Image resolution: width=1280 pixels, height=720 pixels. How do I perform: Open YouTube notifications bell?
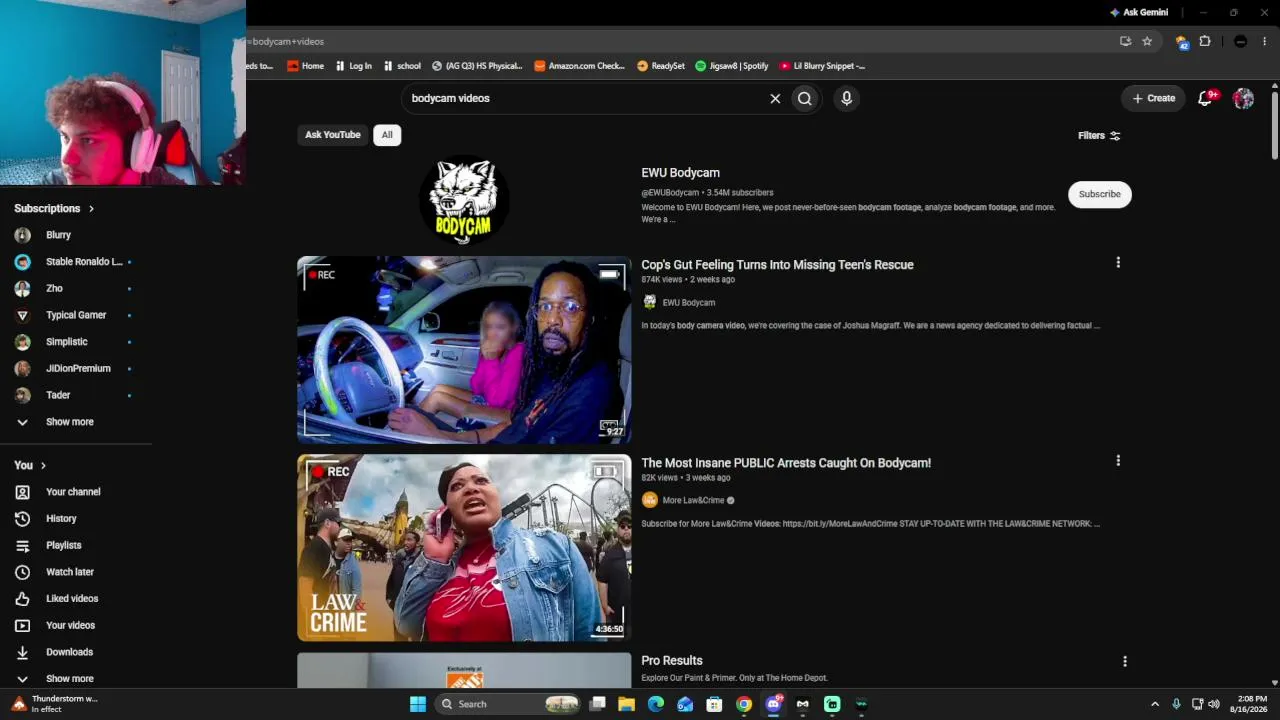click(x=1206, y=98)
